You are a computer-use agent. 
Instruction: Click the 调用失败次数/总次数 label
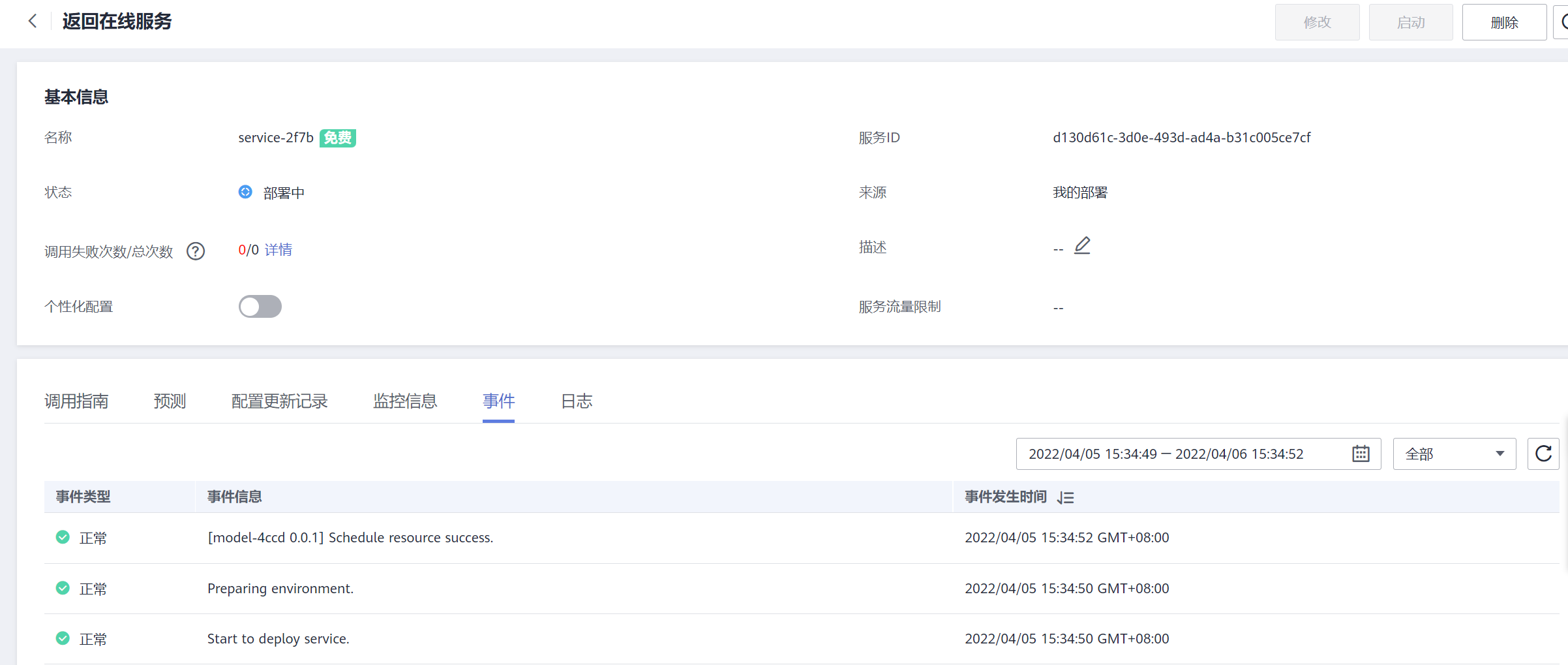tap(109, 252)
